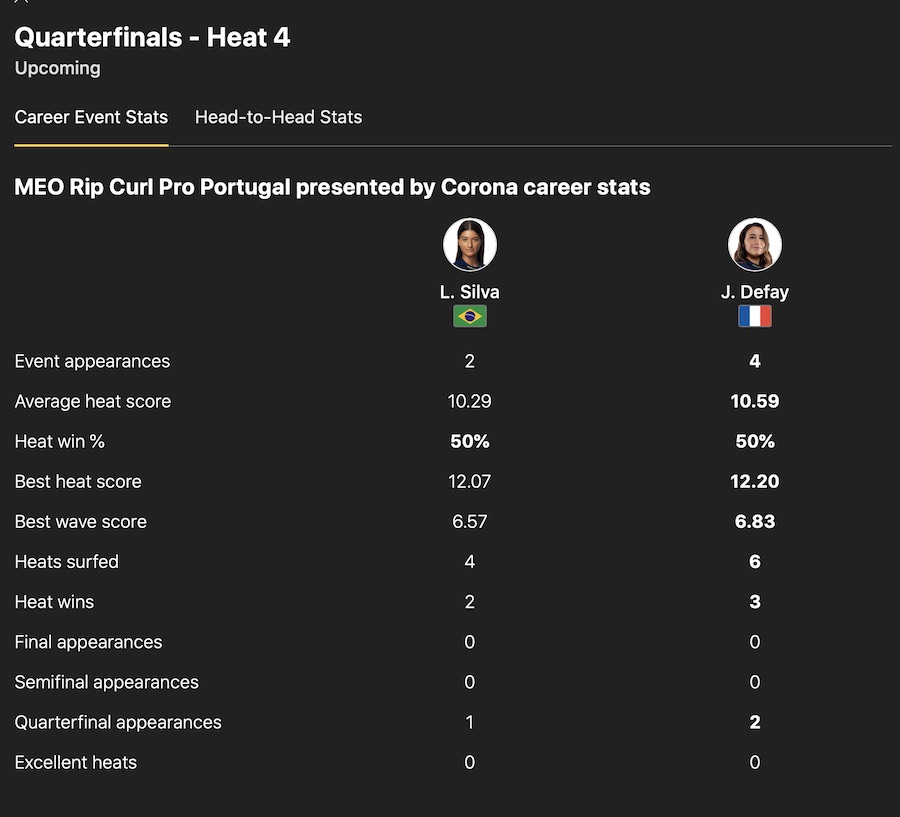Click the MEO Rip Curl Pro Portugal heading
This screenshot has height=817, width=900.
(x=332, y=187)
